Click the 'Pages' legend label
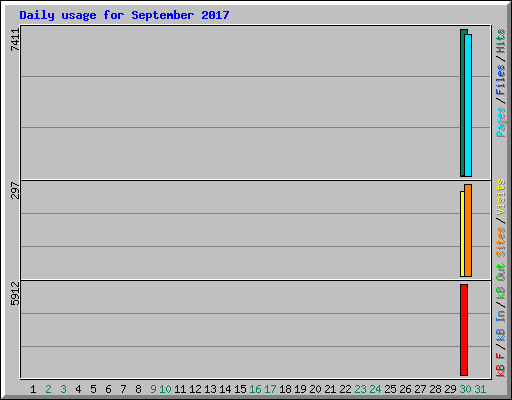The image size is (512, 400). 500,122
